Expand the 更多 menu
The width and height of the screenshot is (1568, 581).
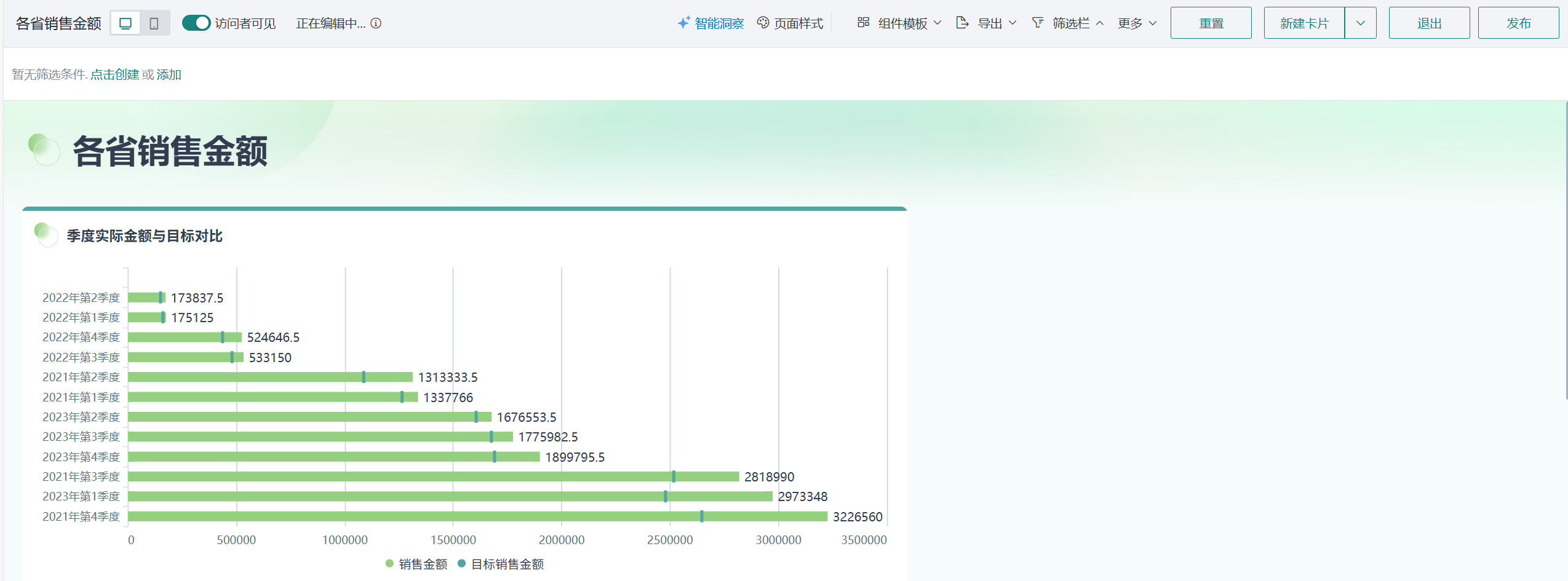[1137, 23]
